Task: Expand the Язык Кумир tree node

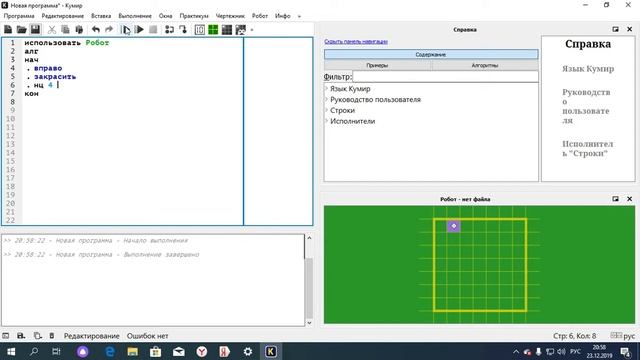Action: point(327,88)
